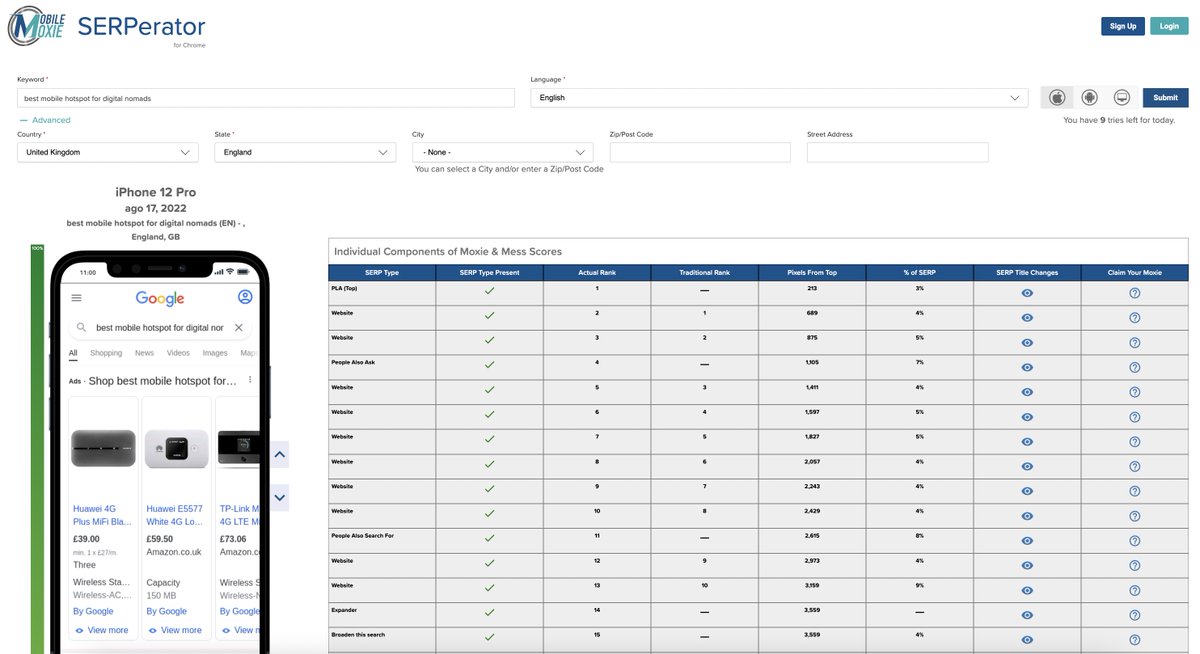Open the Google account avatar icon
The height and width of the screenshot is (654, 1200).
click(x=245, y=297)
